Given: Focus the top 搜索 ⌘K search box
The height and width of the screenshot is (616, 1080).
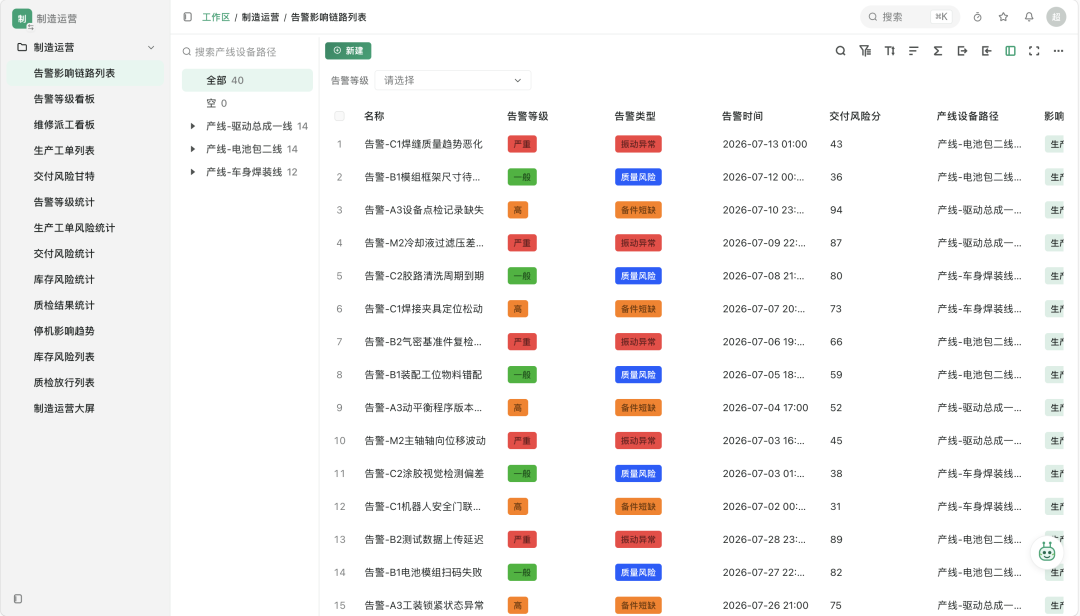Looking at the screenshot, I should 909,17.
